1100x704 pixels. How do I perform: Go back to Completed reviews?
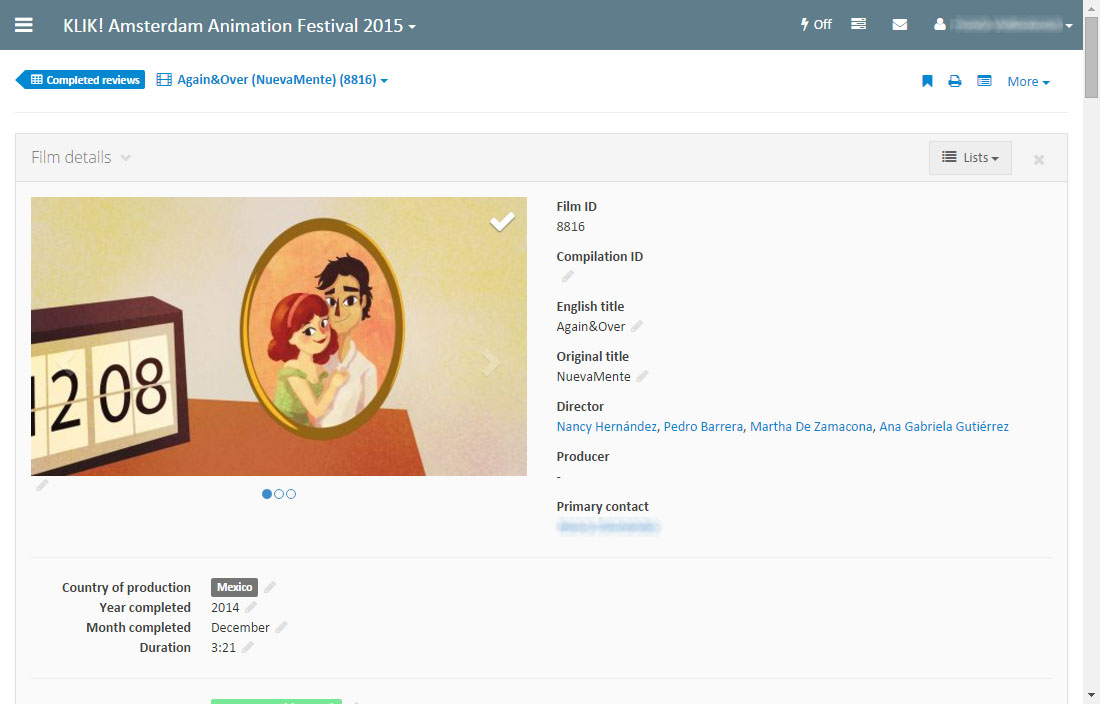pos(84,80)
